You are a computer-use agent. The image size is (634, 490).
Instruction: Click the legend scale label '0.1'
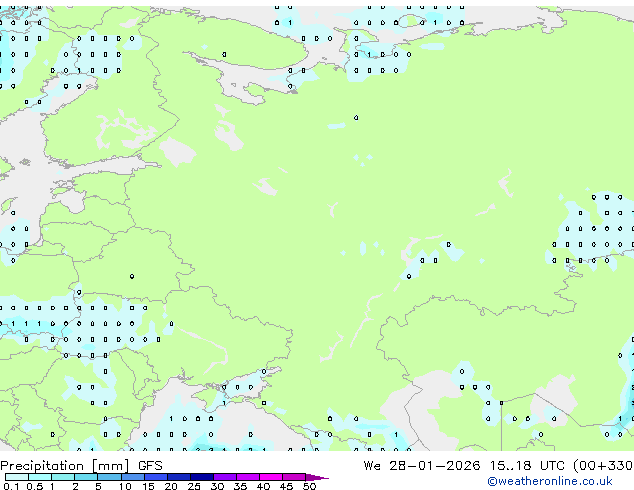point(11,486)
